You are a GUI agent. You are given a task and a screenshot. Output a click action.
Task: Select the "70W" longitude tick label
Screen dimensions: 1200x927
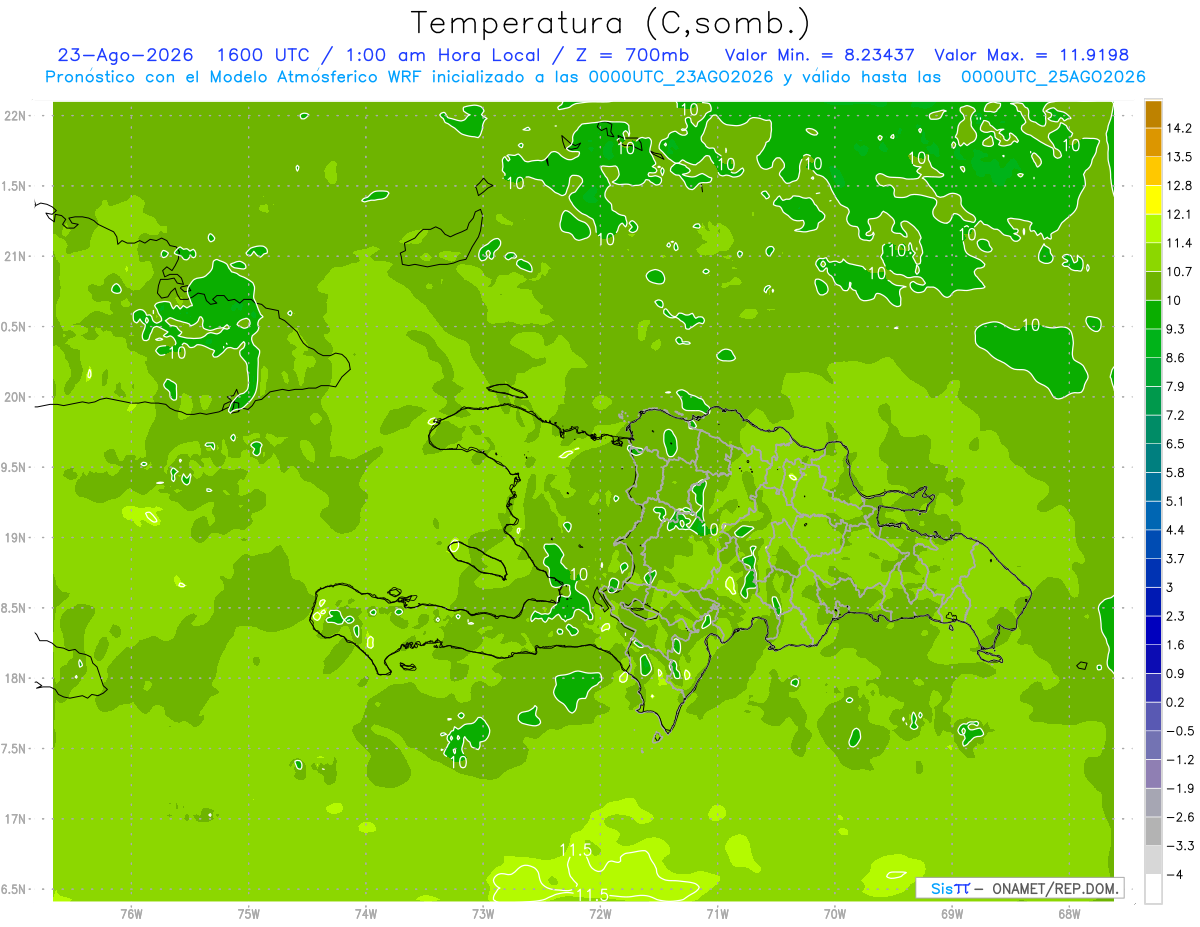(834, 914)
